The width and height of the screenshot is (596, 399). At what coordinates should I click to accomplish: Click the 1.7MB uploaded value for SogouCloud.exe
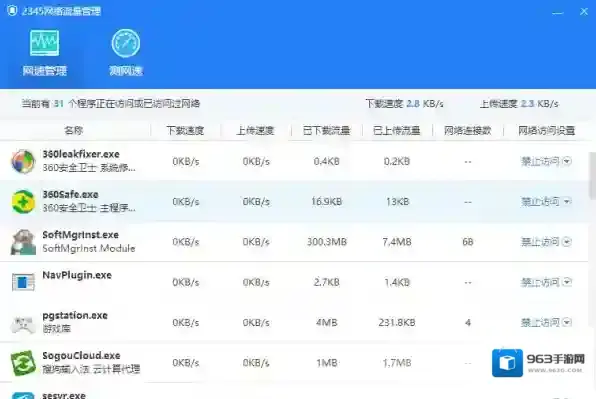397,363
